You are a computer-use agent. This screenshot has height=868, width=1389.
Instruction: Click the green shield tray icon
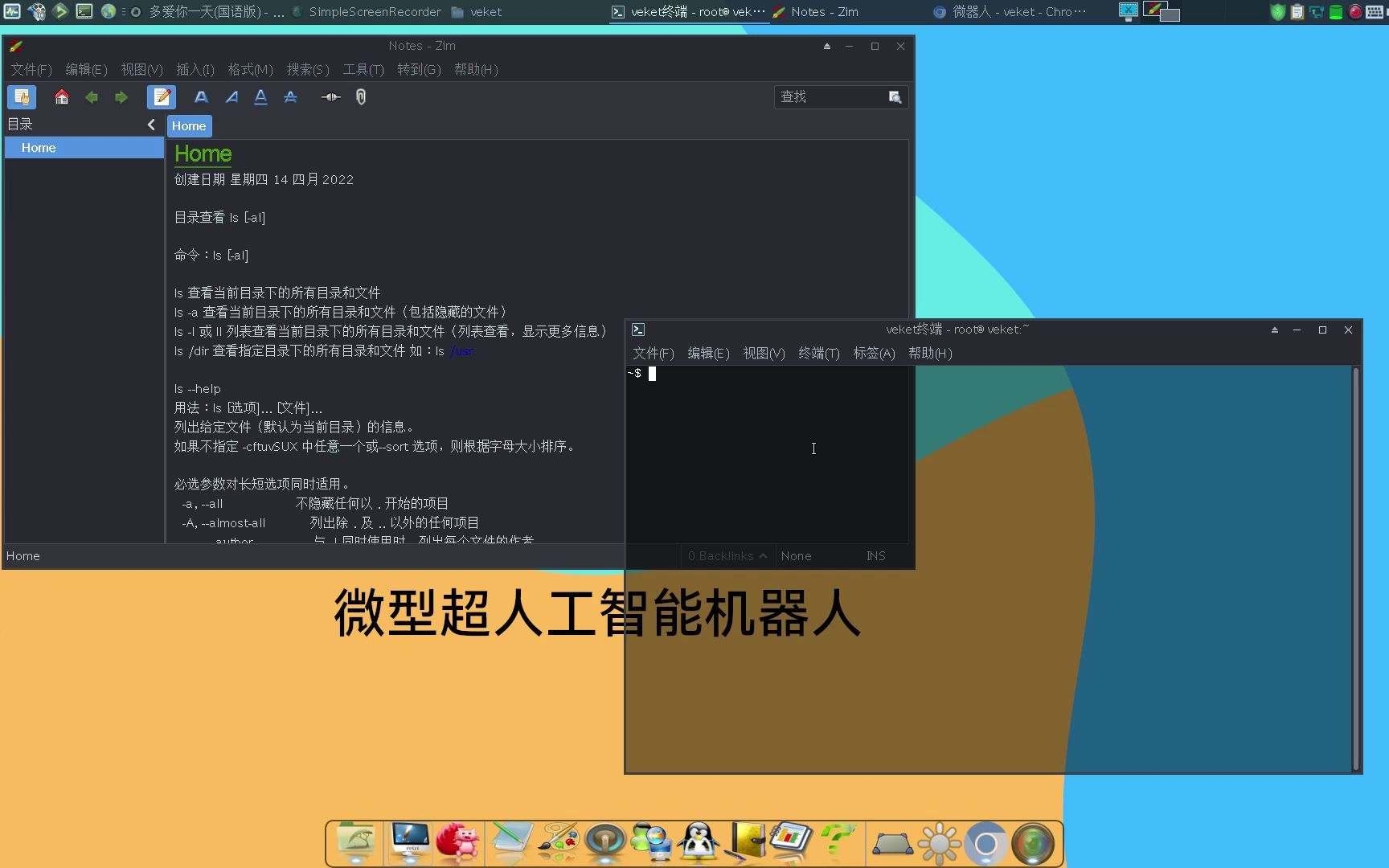(x=1277, y=12)
